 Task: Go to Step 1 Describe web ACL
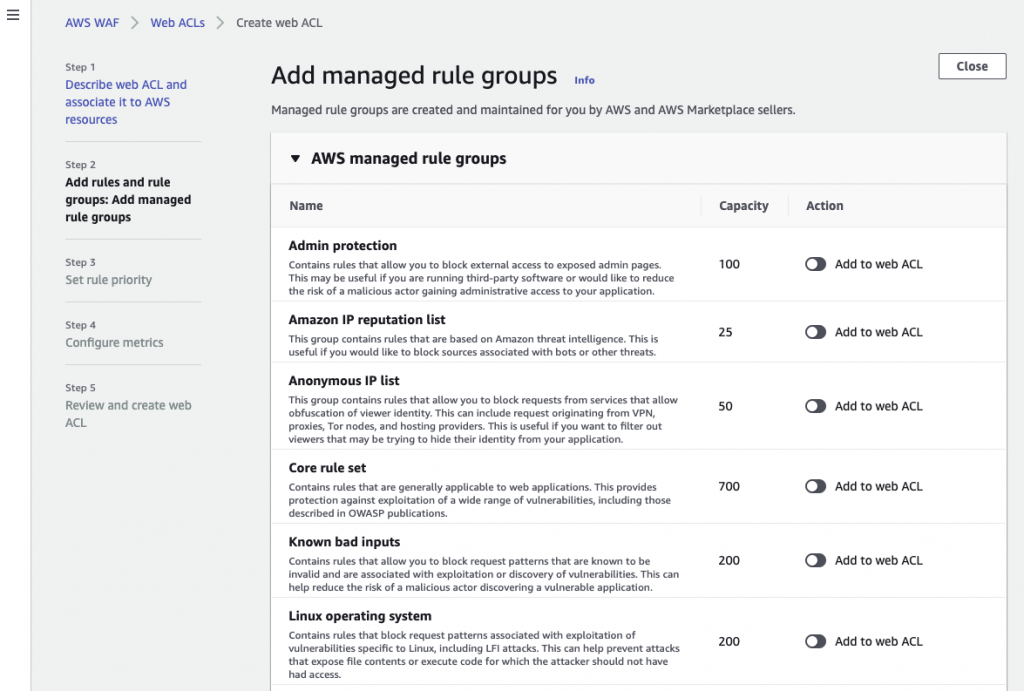pyautogui.click(x=125, y=102)
